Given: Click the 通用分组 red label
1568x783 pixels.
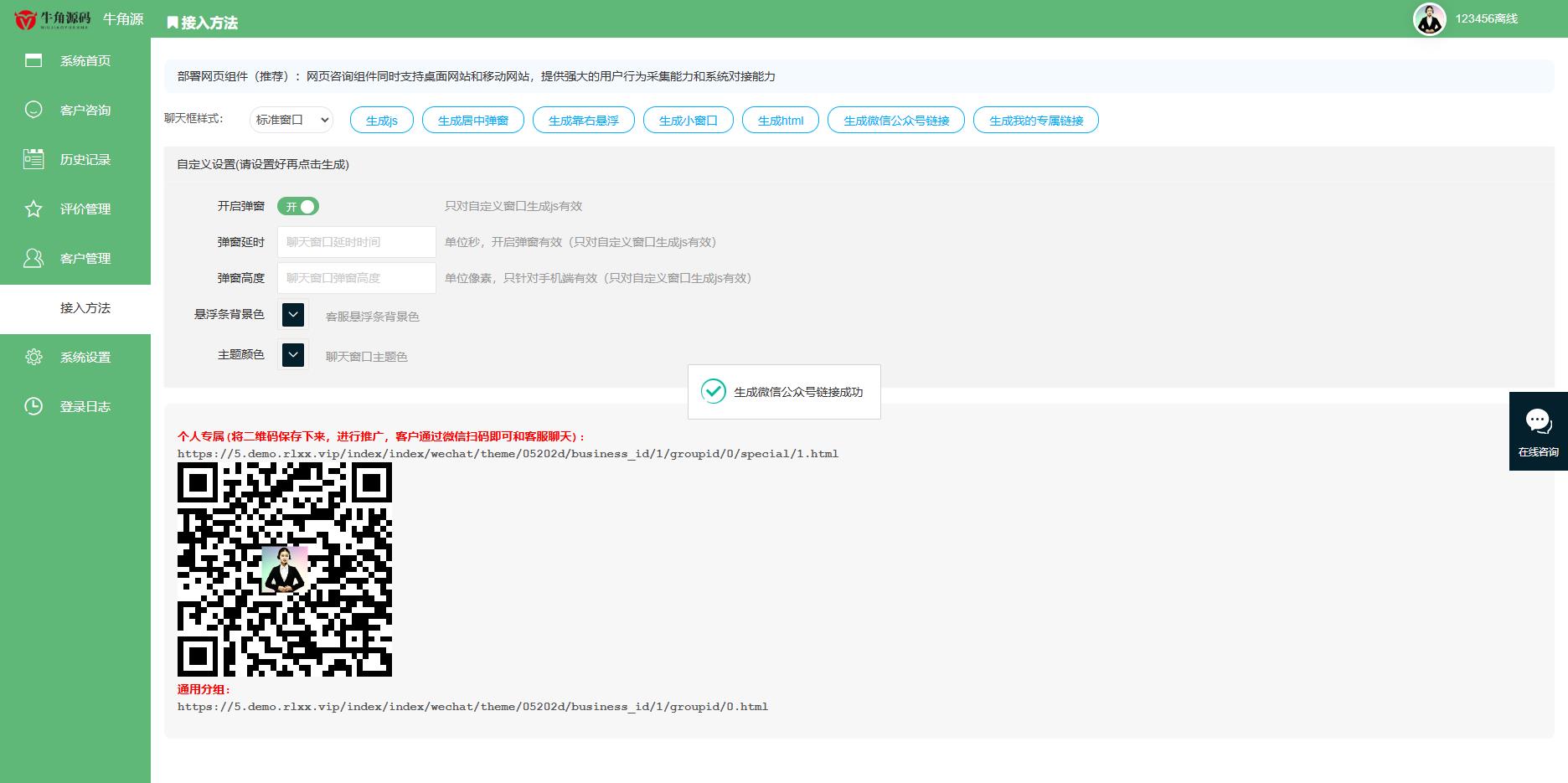Looking at the screenshot, I should (x=204, y=689).
